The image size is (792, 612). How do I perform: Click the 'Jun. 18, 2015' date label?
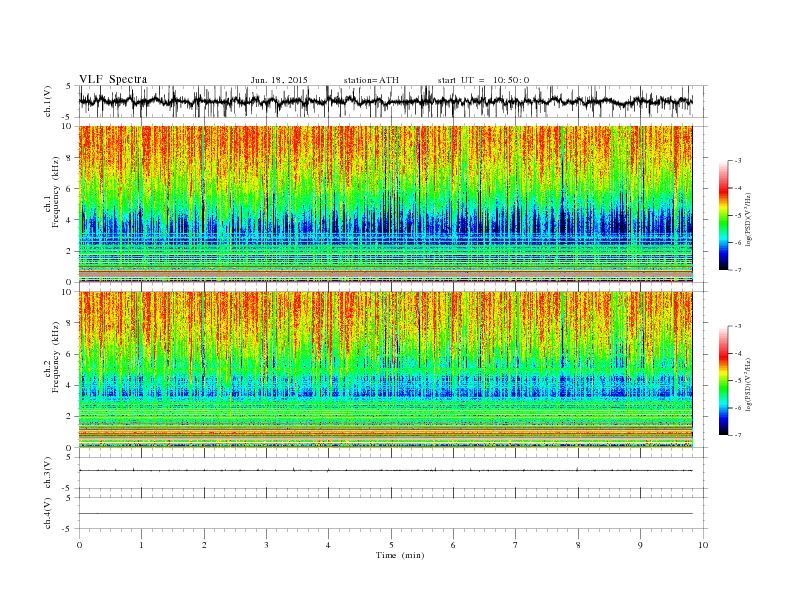pyautogui.click(x=279, y=80)
